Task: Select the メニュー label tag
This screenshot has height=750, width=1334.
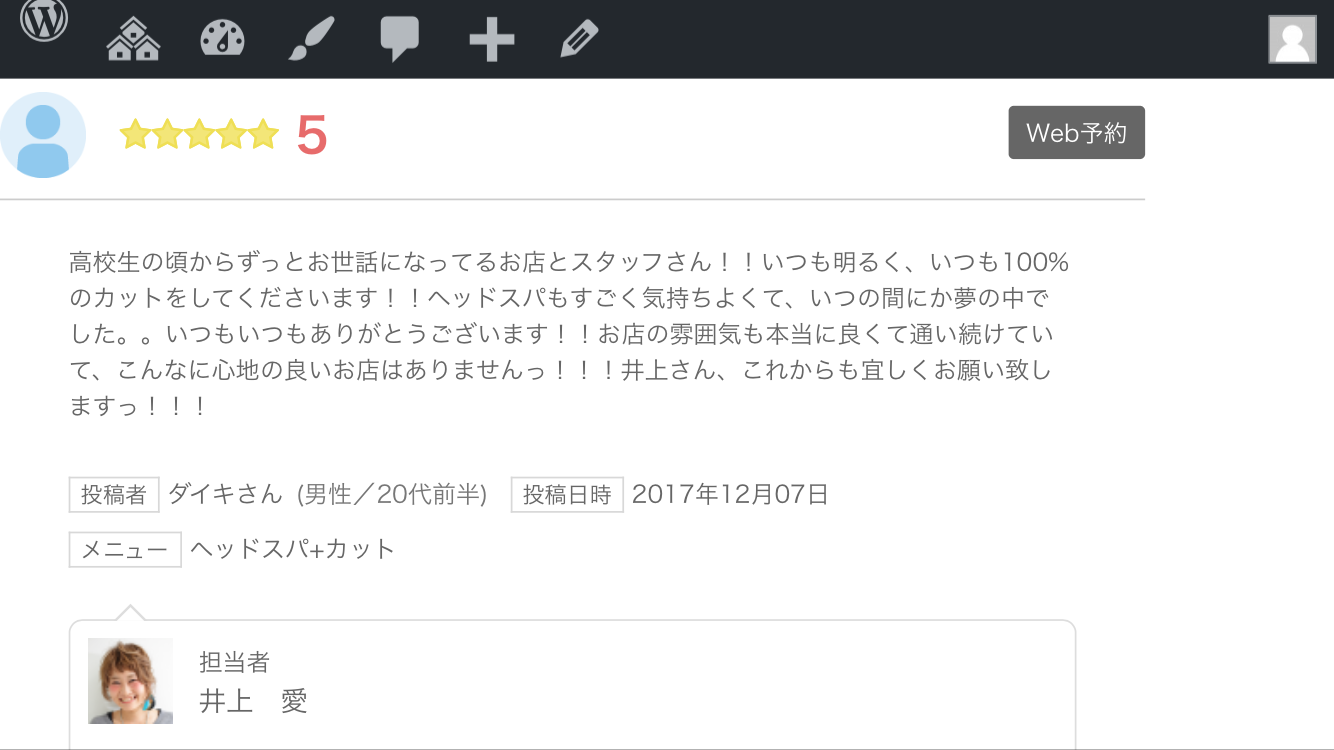Action: (125, 550)
